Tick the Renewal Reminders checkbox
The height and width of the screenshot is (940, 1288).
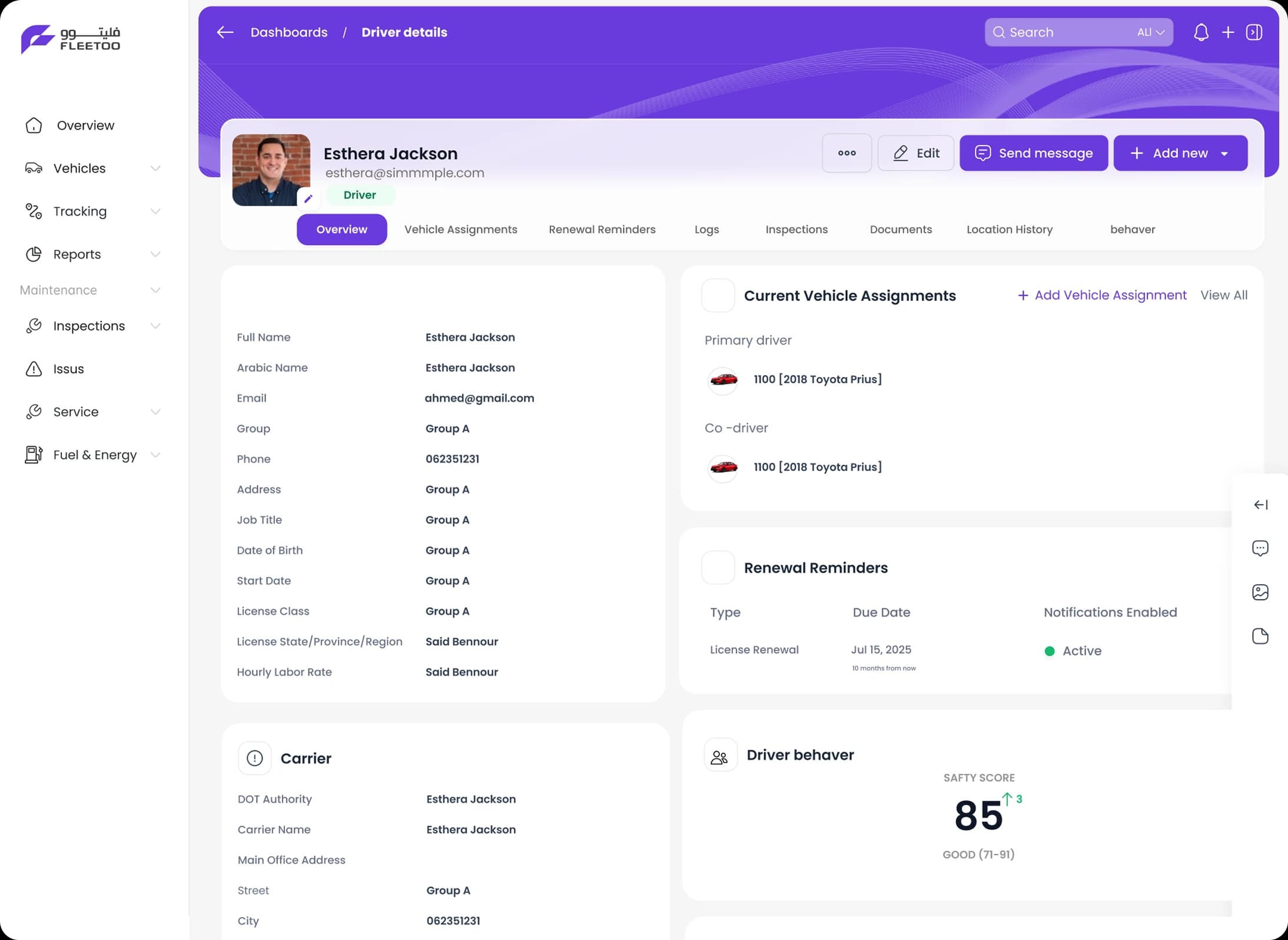(x=718, y=567)
